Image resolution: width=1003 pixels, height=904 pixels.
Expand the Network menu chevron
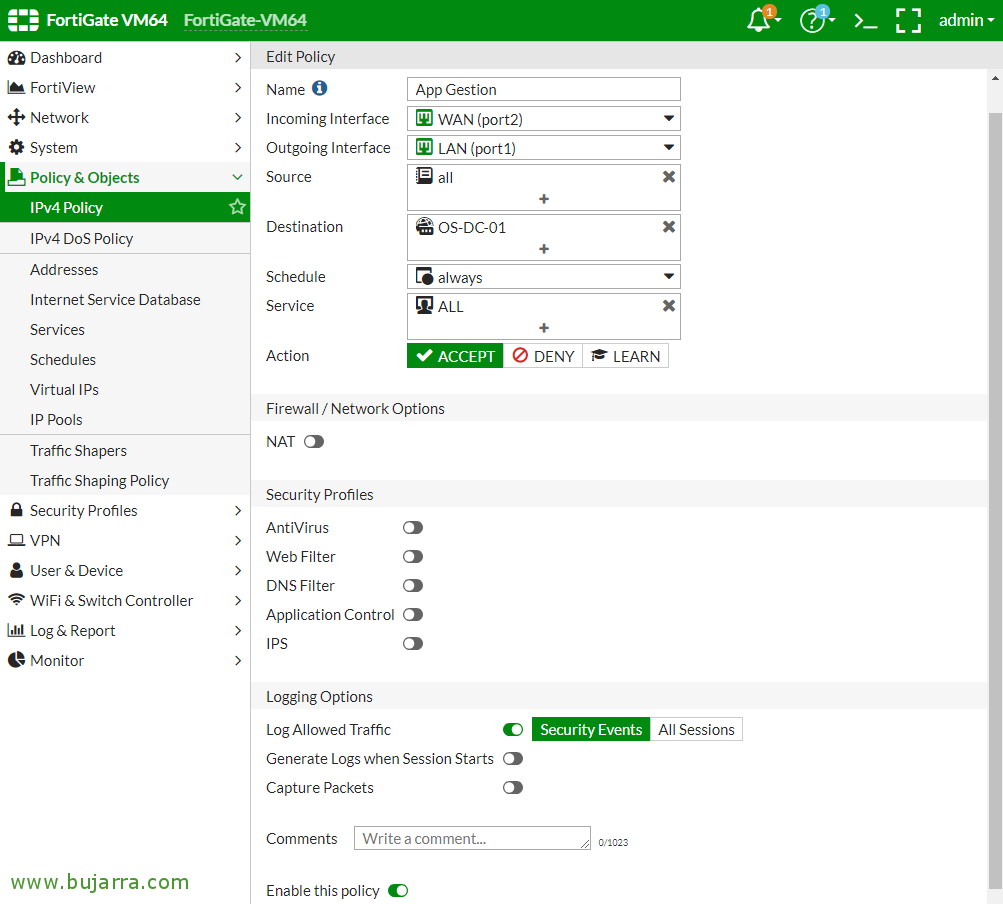tap(238, 118)
